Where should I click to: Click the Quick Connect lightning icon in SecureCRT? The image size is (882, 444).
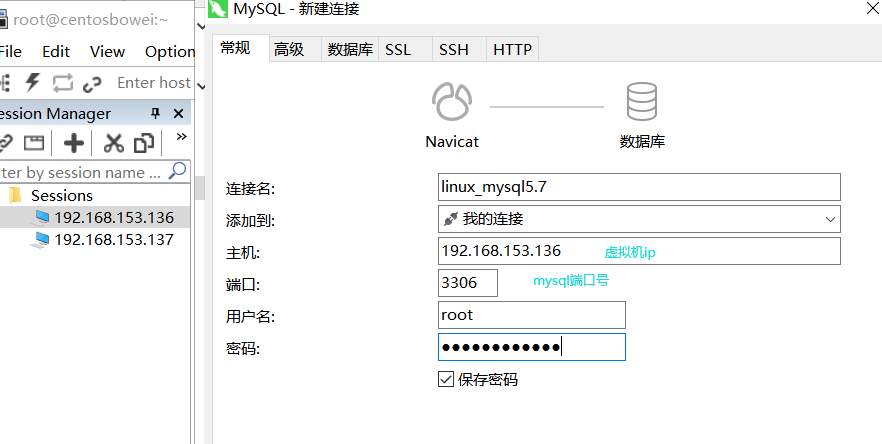pos(33,83)
